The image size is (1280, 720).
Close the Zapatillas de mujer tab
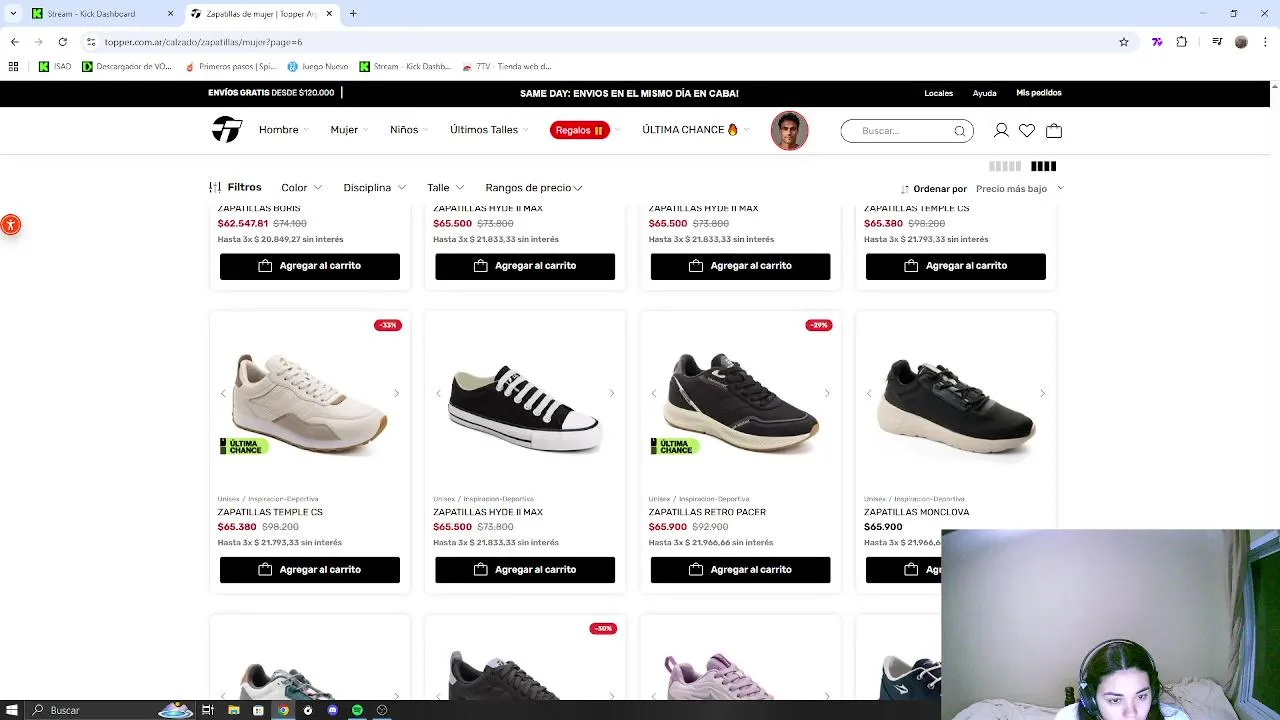[329, 14]
